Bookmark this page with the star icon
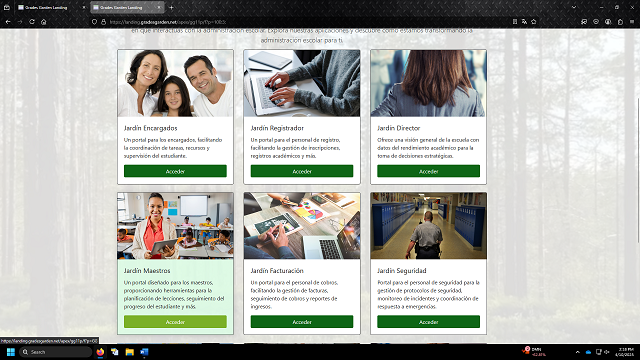 point(533,22)
